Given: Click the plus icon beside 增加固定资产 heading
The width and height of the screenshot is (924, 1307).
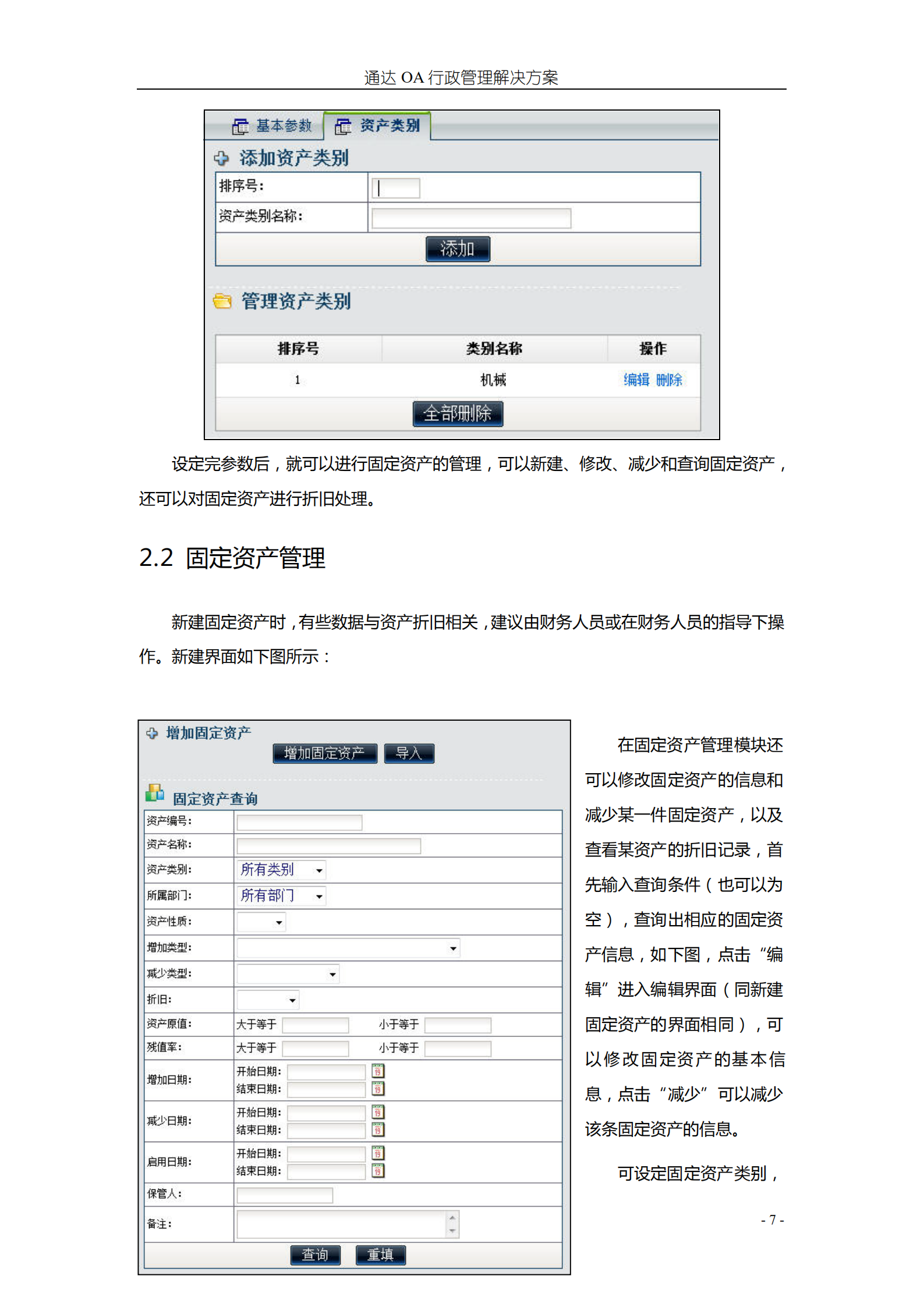Looking at the screenshot, I should pyautogui.click(x=152, y=733).
